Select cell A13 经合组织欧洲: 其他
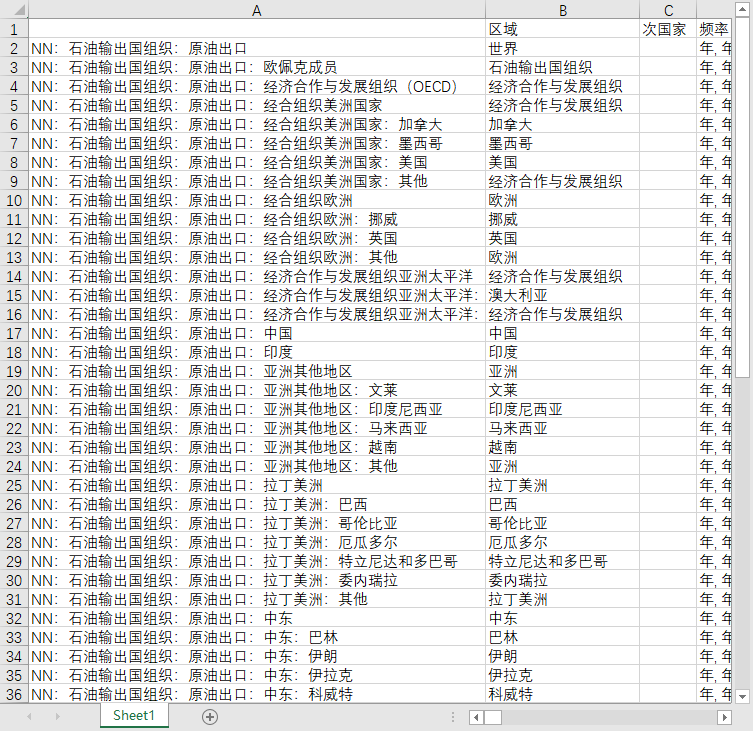The image size is (753, 731). pyautogui.click(x=257, y=257)
